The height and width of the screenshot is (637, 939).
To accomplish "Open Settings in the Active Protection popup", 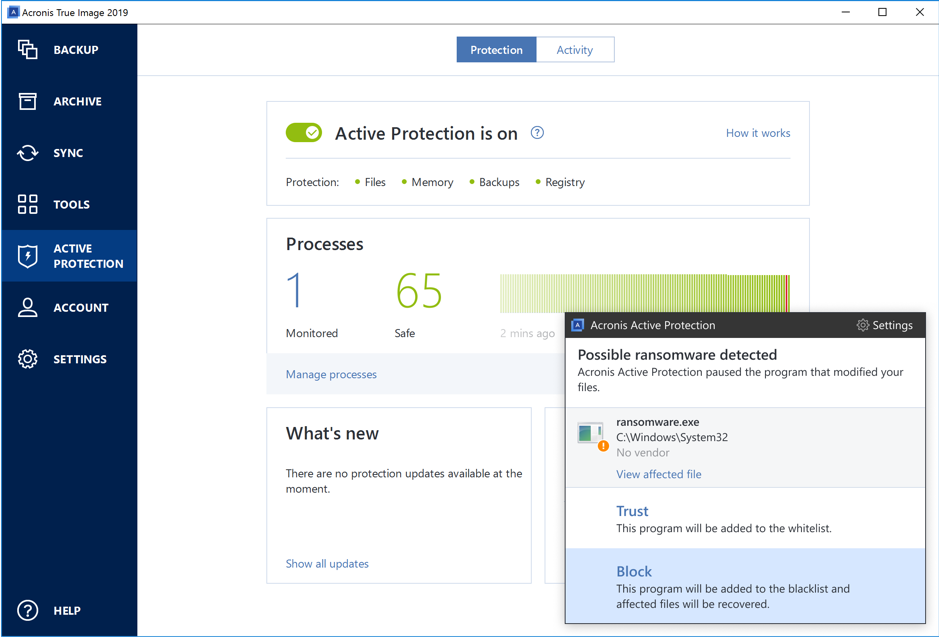I will pos(884,325).
